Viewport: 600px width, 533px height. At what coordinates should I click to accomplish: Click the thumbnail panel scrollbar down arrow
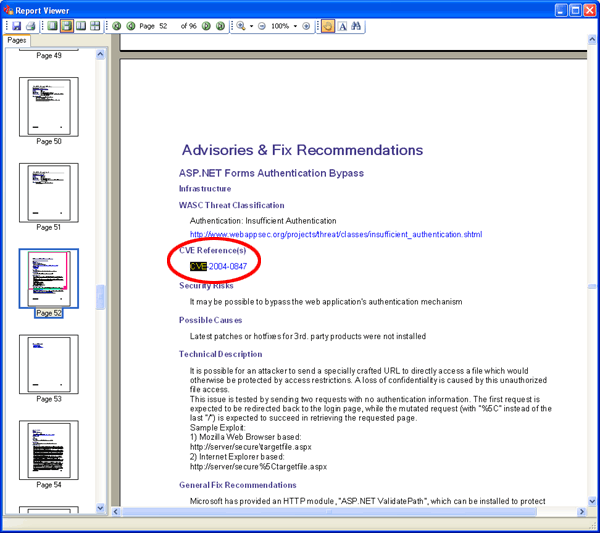point(100,508)
